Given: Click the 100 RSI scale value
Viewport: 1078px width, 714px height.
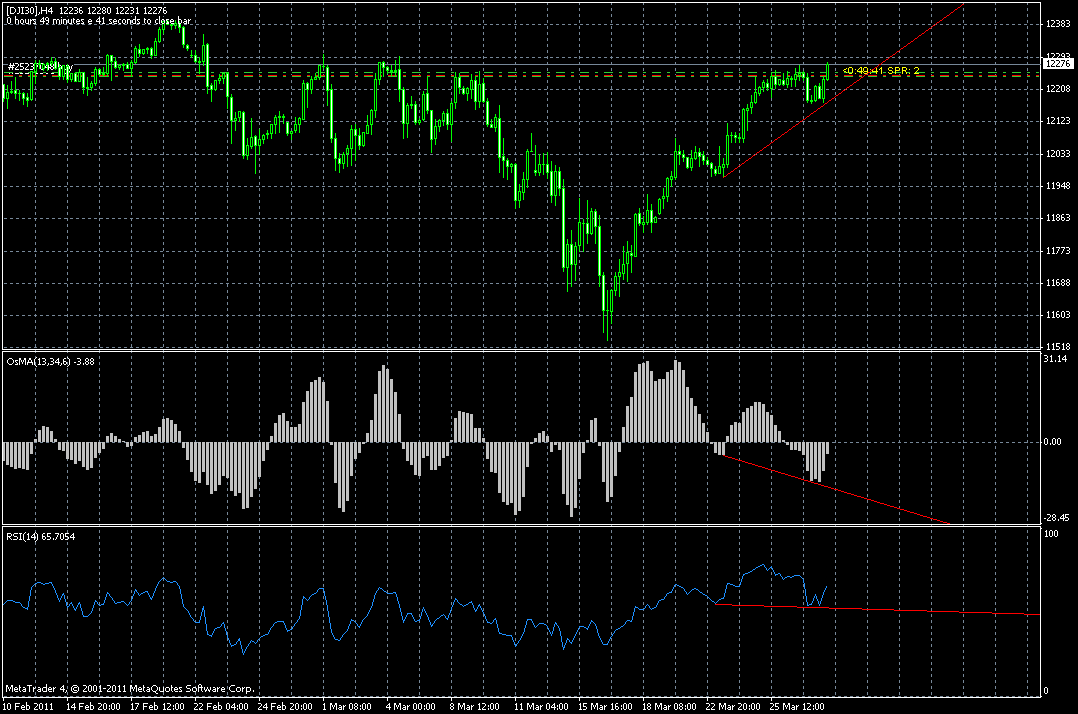Looking at the screenshot, I should click(1051, 533).
